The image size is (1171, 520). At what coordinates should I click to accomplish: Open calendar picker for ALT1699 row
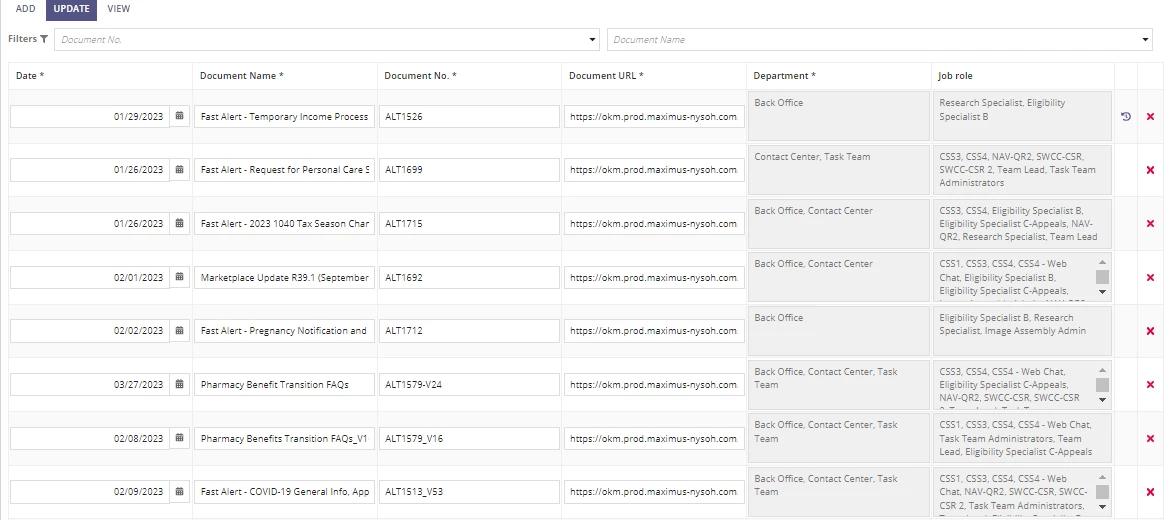(179, 170)
